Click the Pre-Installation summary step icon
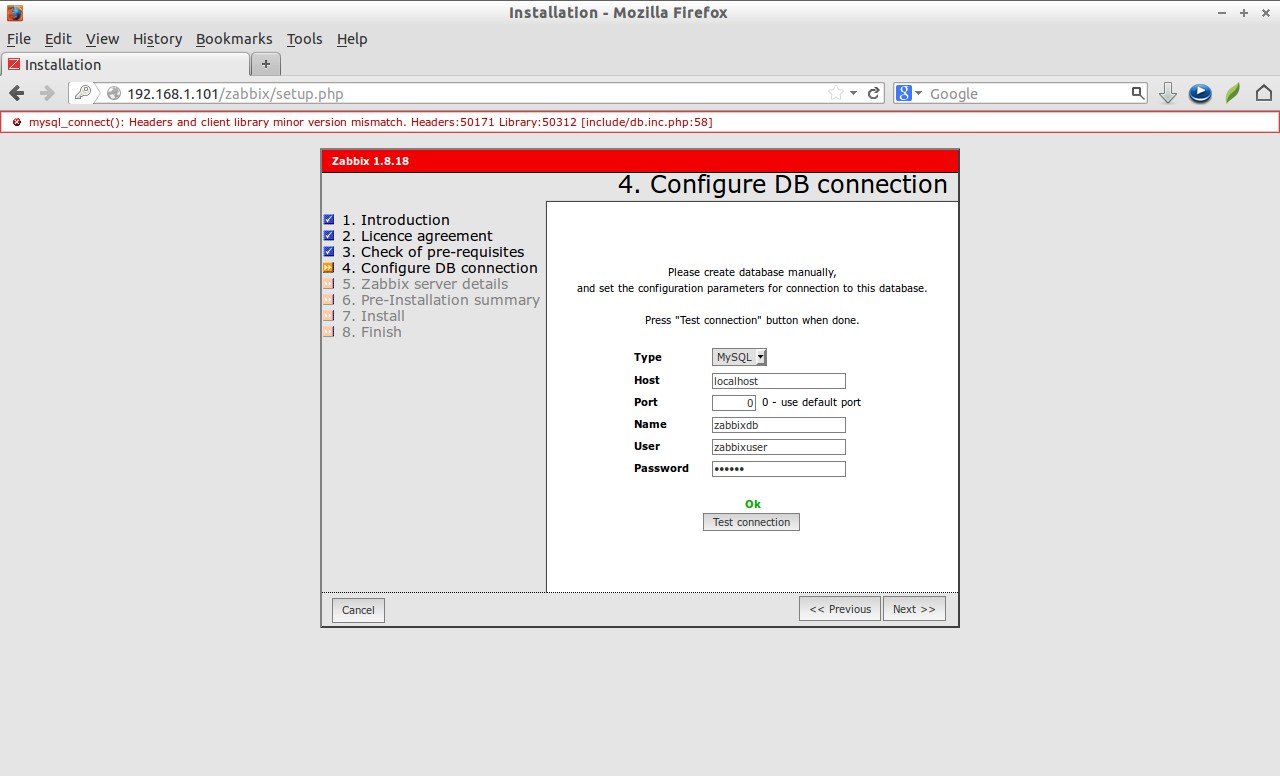1280x776 pixels. click(x=328, y=300)
